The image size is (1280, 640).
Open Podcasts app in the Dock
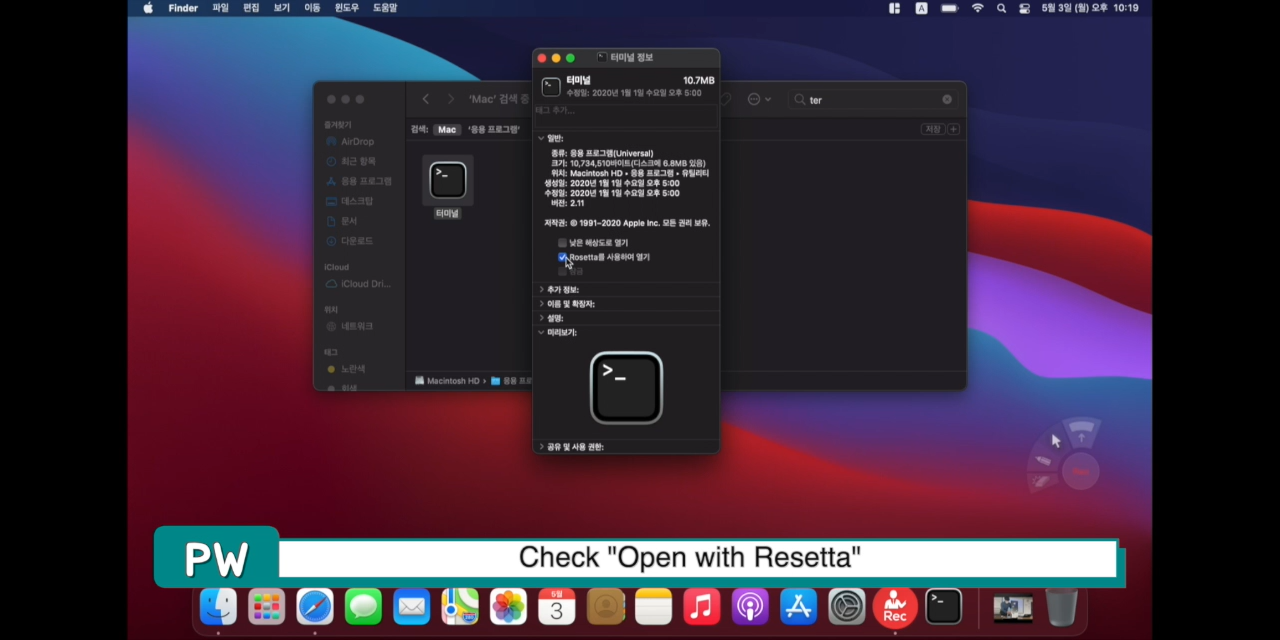[x=750, y=606]
